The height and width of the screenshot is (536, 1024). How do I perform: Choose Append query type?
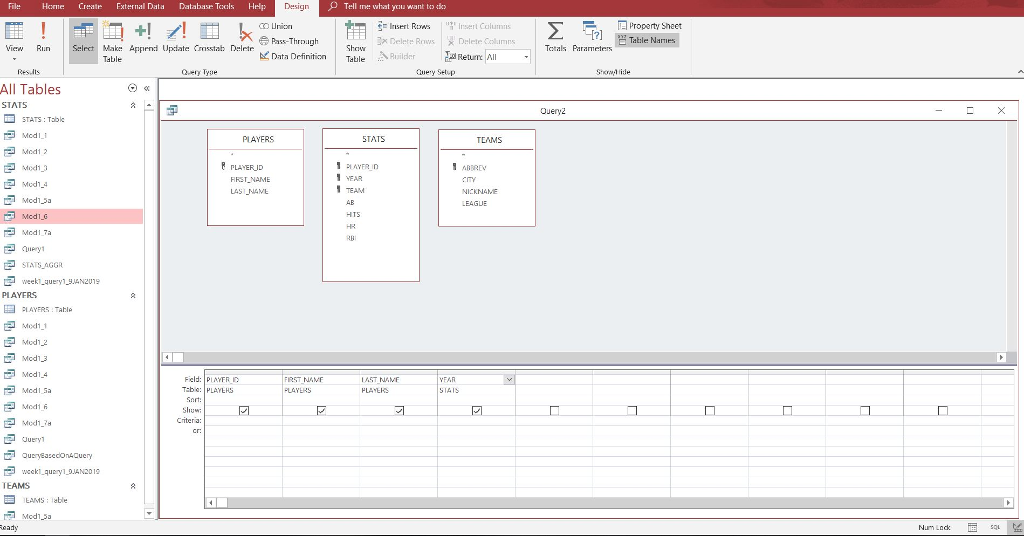tap(143, 37)
